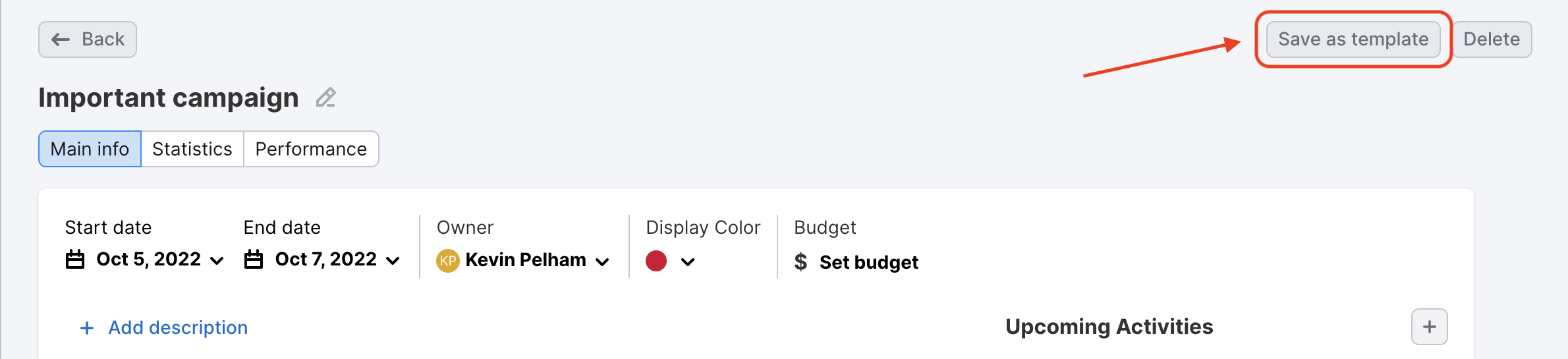Image resolution: width=1568 pixels, height=359 pixels.
Task: Expand the Start date Oct 5 dropdown
Action: point(217,261)
